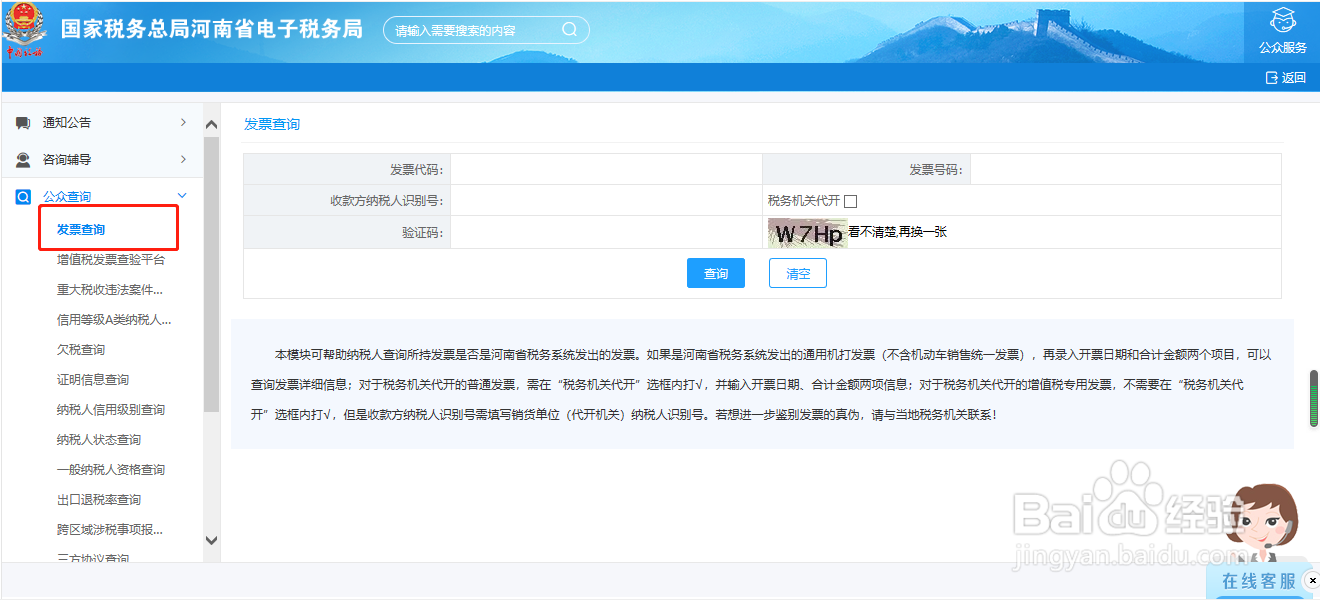Click the 咨询辅导 person icon in sidebar
The image size is (1320, 601).
pyautogui.click(x=24, y=158)
